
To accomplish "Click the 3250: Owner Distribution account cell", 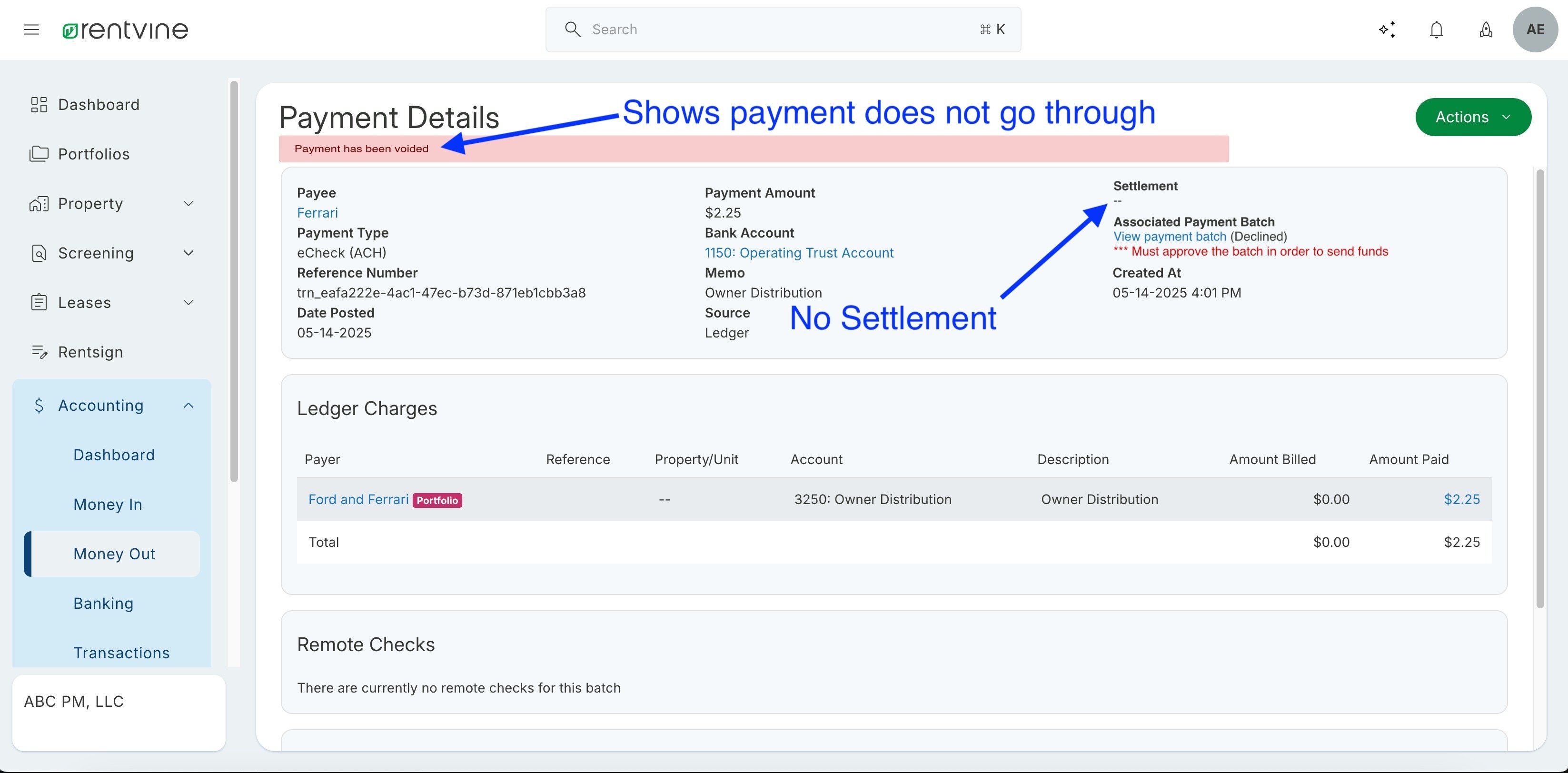I will click(x=872, y=499).
